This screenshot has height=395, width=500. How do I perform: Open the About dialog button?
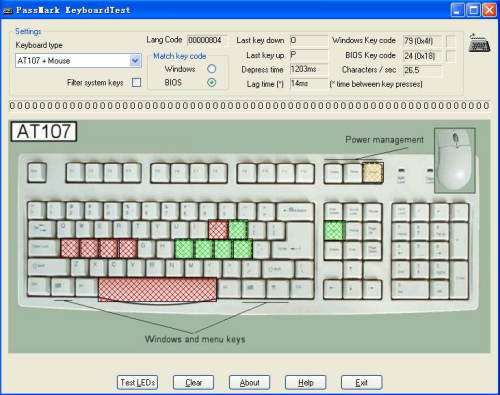[x=249, y=382]
